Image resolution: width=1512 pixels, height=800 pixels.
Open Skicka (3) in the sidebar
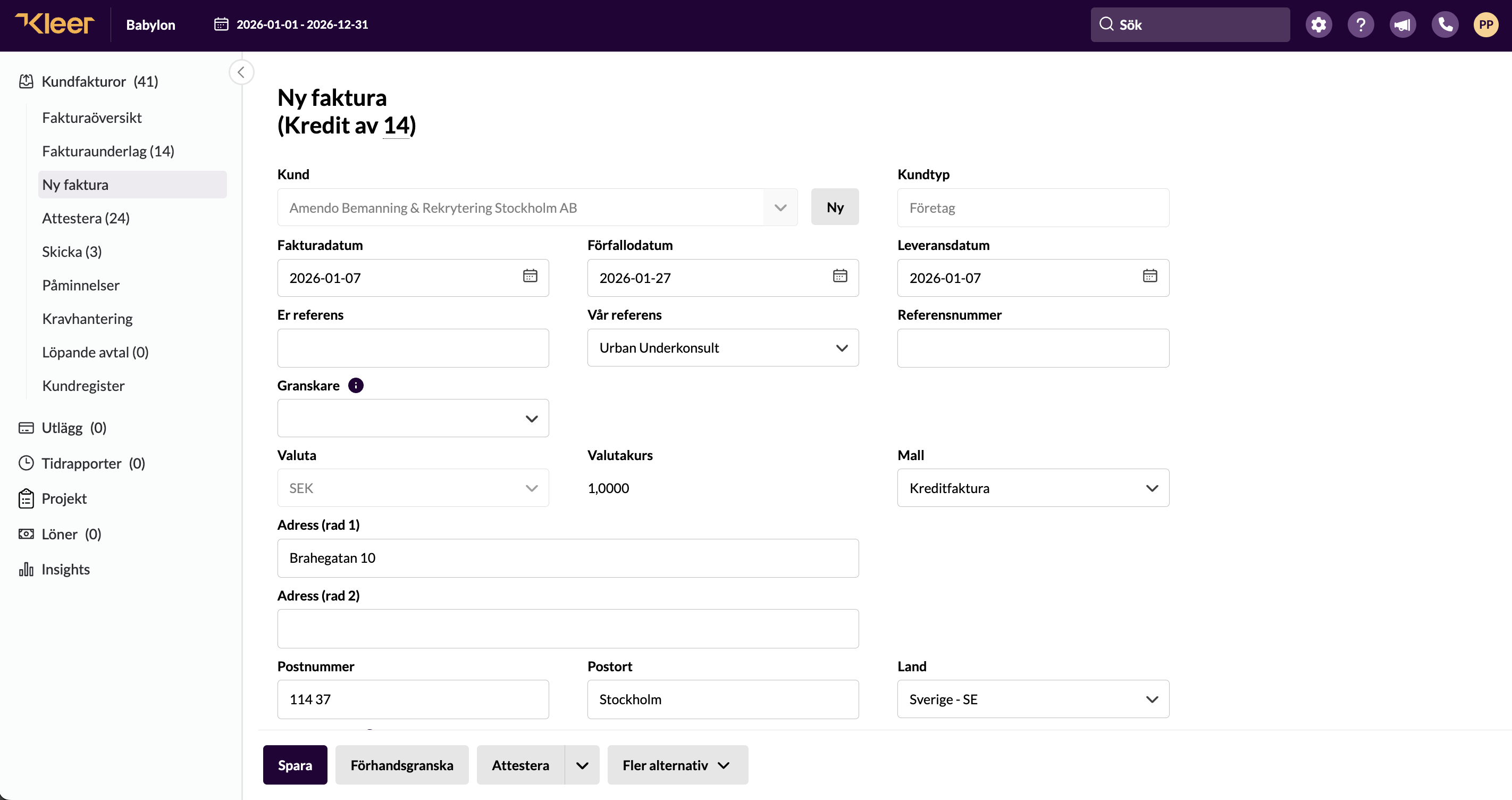pos(72,252)
